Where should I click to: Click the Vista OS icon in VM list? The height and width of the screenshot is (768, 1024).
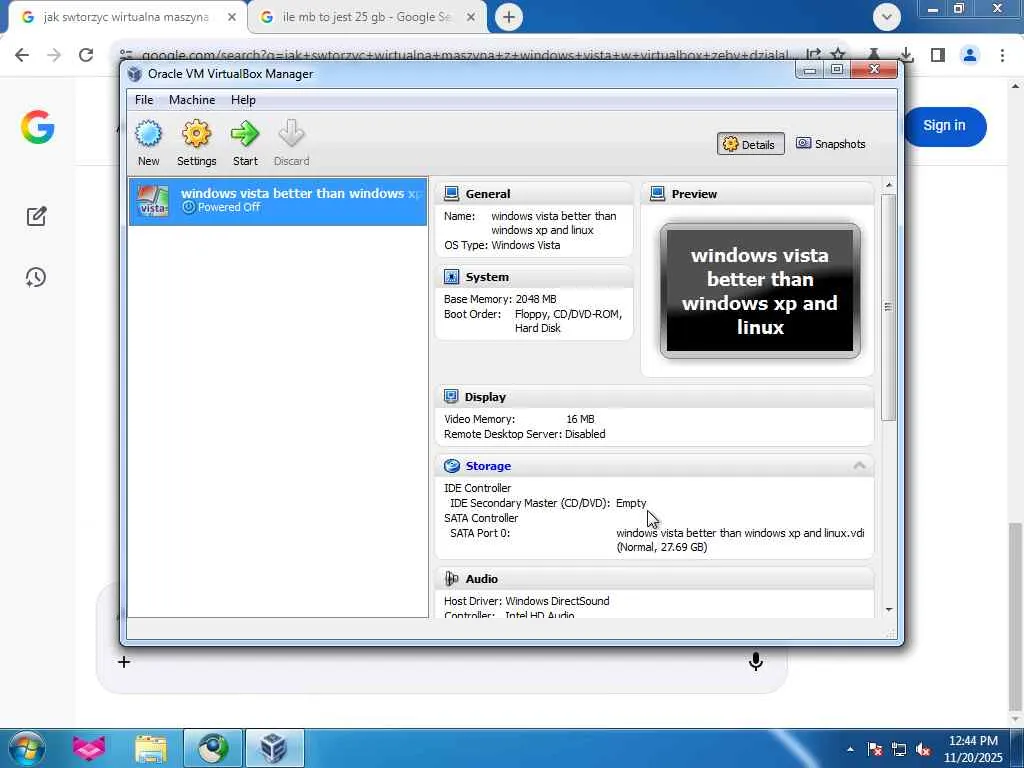pos(153,201)
